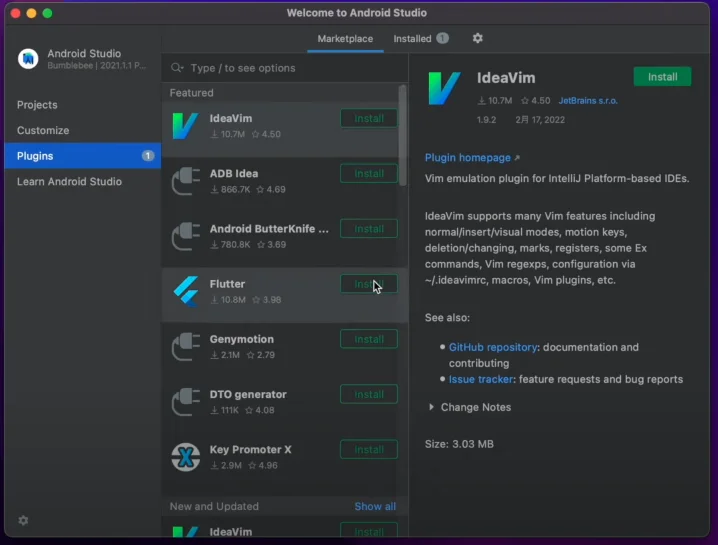Click the Installed count badge
718x545 pixels.
click(442, 38)
